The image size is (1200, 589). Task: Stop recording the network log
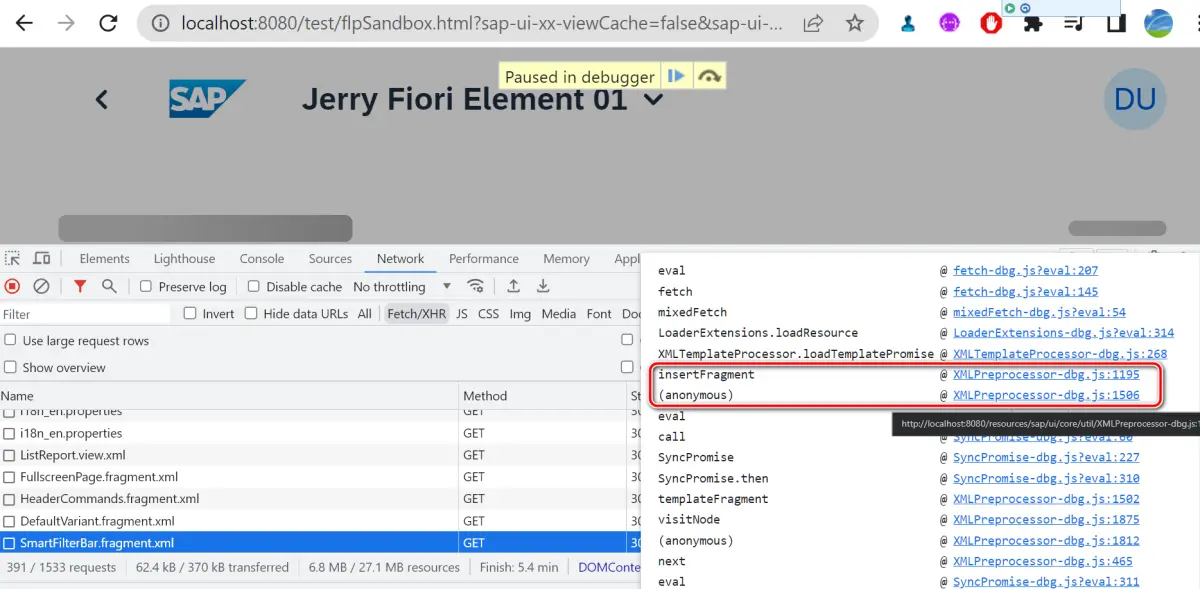coord(12,286)
